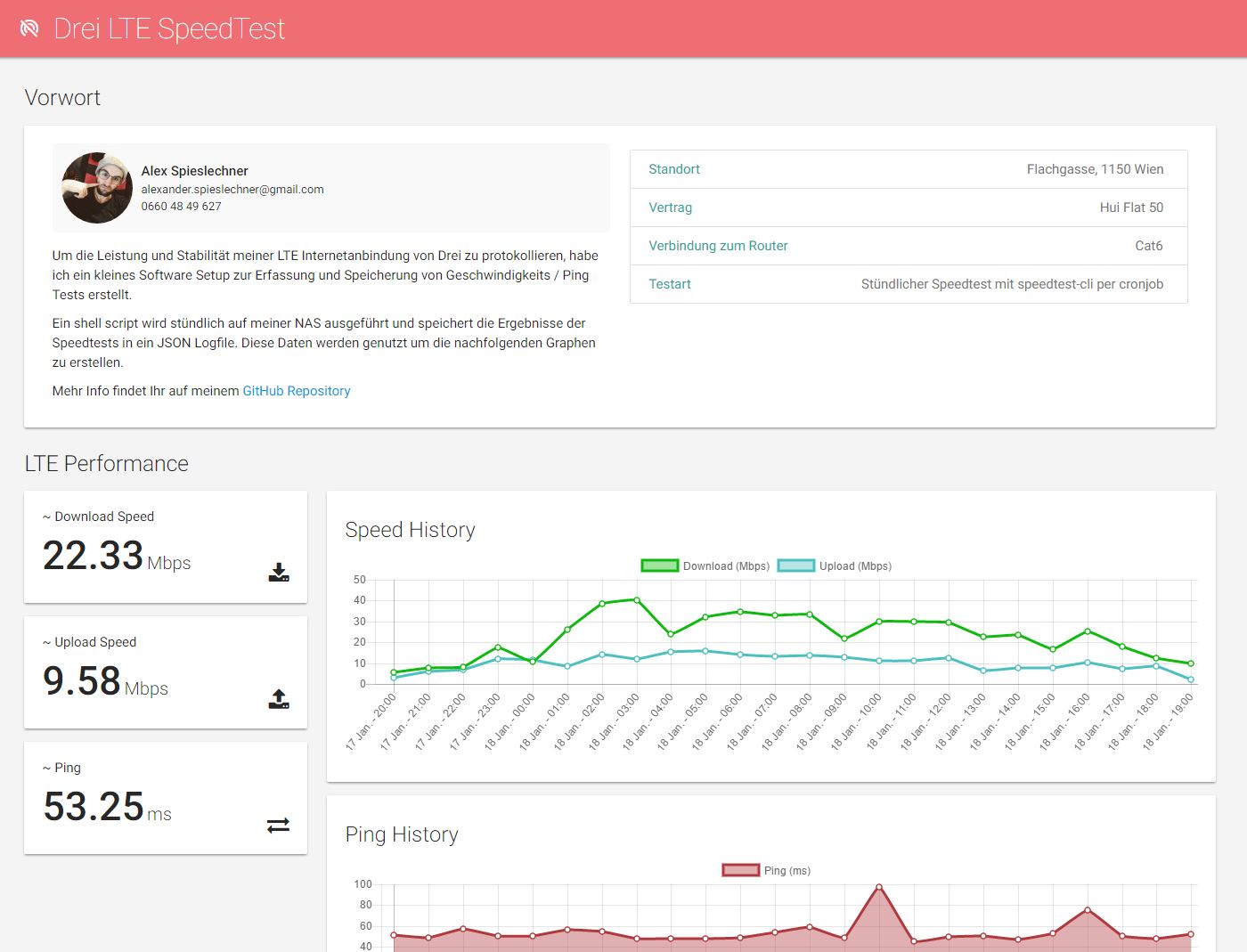Viewport: 1247px width, 952px height.
Task: Click email alexander.spieslechner@gmail.com
Action: [232, 189]
